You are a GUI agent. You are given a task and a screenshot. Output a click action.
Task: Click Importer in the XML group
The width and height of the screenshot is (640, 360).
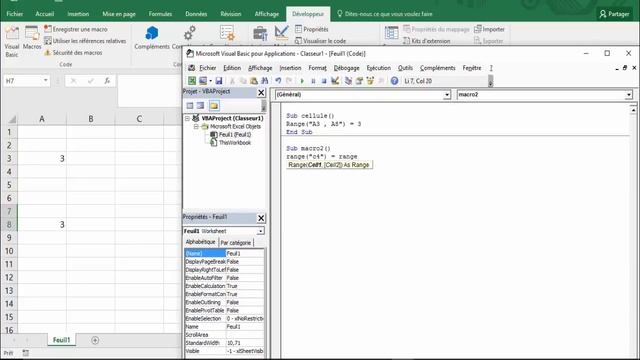pos(489,29)
